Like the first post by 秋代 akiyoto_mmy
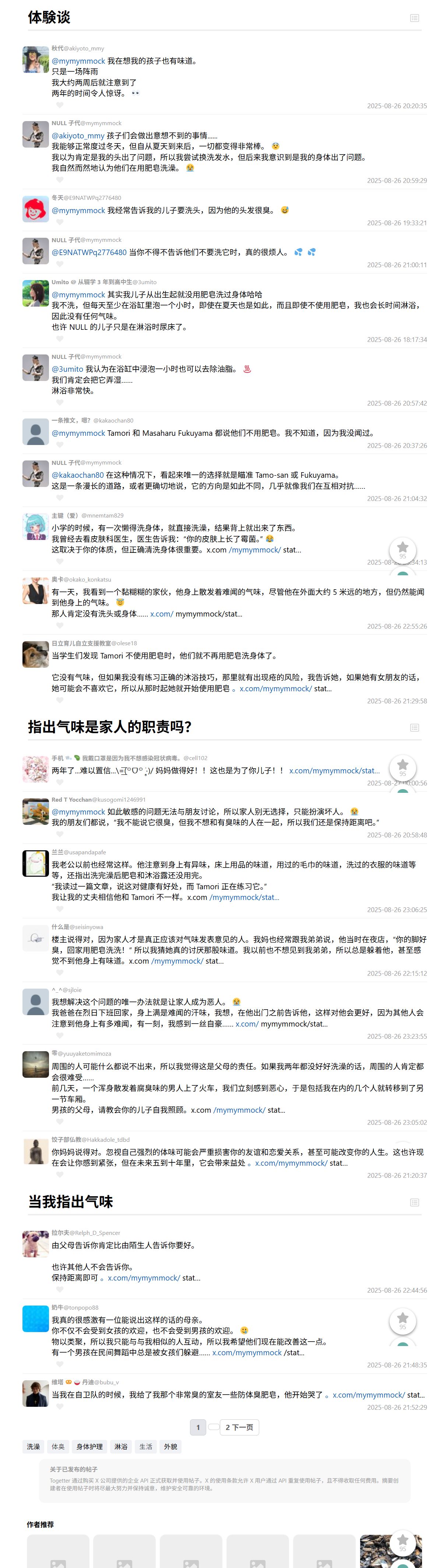Image resolution: width=429 pixels, height=1568 pixels. pyautogui.click(x=60, y=105)
